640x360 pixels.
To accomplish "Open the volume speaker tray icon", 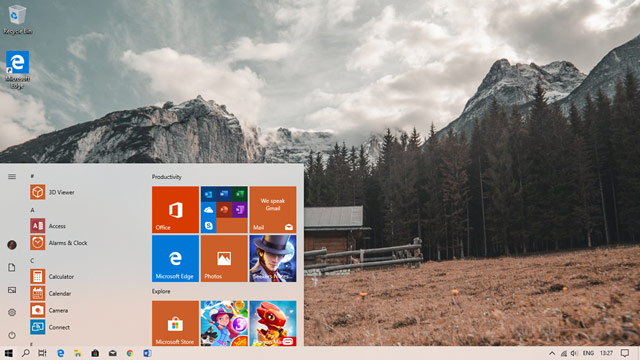I will point(574,353).
